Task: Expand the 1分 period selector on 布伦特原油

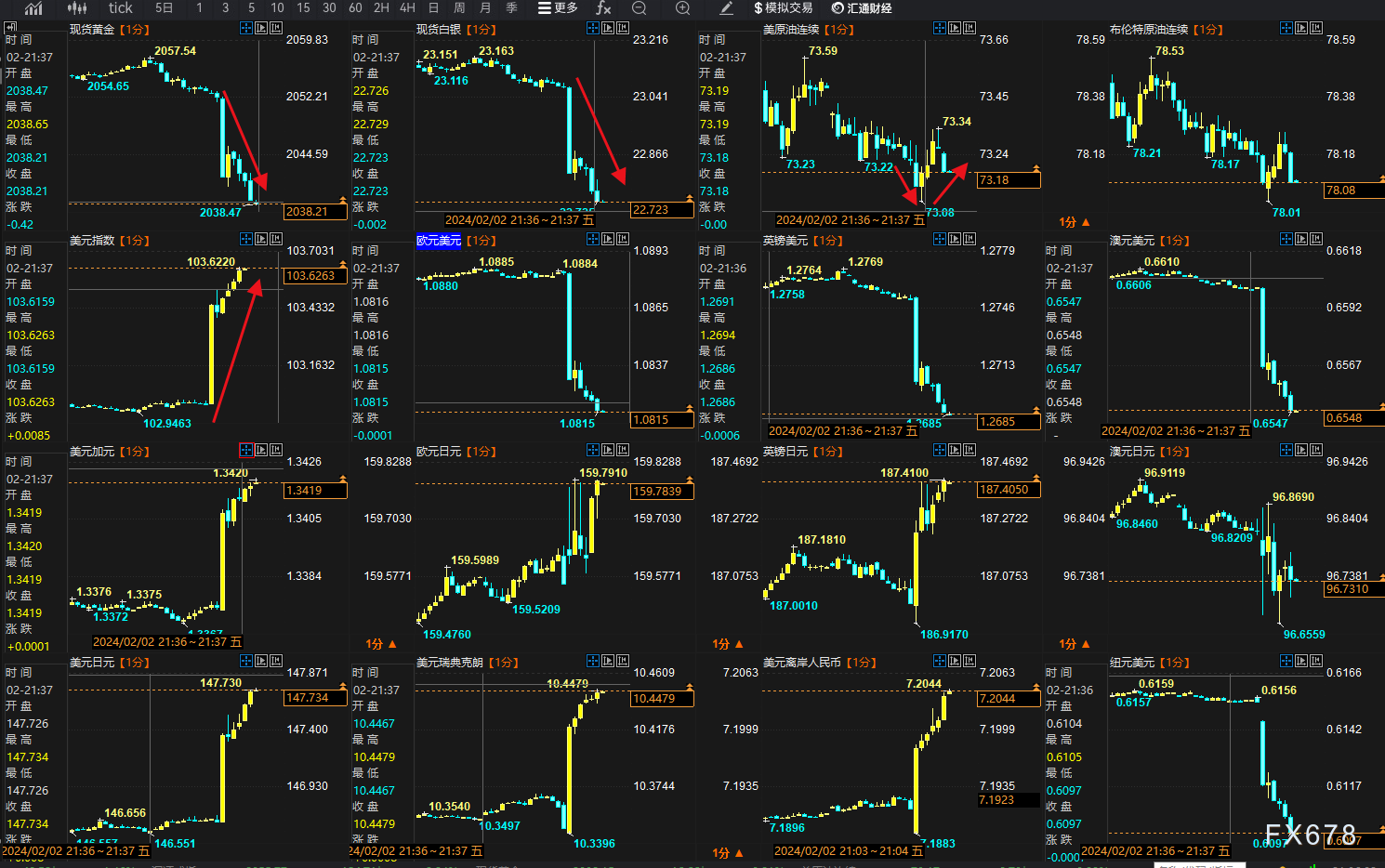Action: point(1074,222)
